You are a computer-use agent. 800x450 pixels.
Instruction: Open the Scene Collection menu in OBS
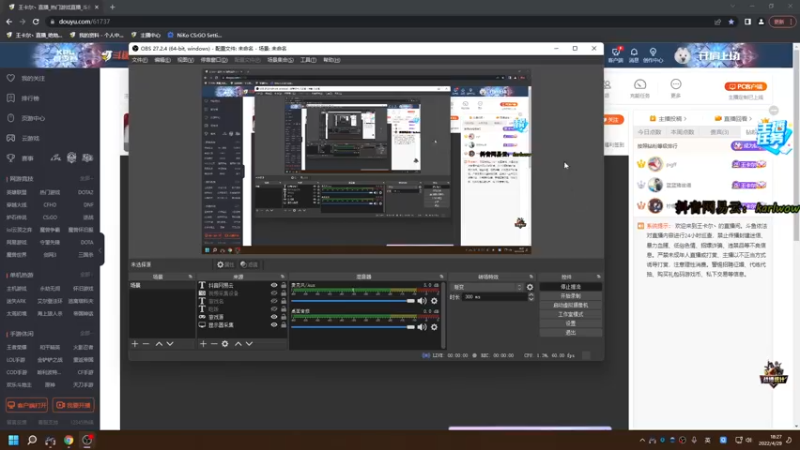280,60
